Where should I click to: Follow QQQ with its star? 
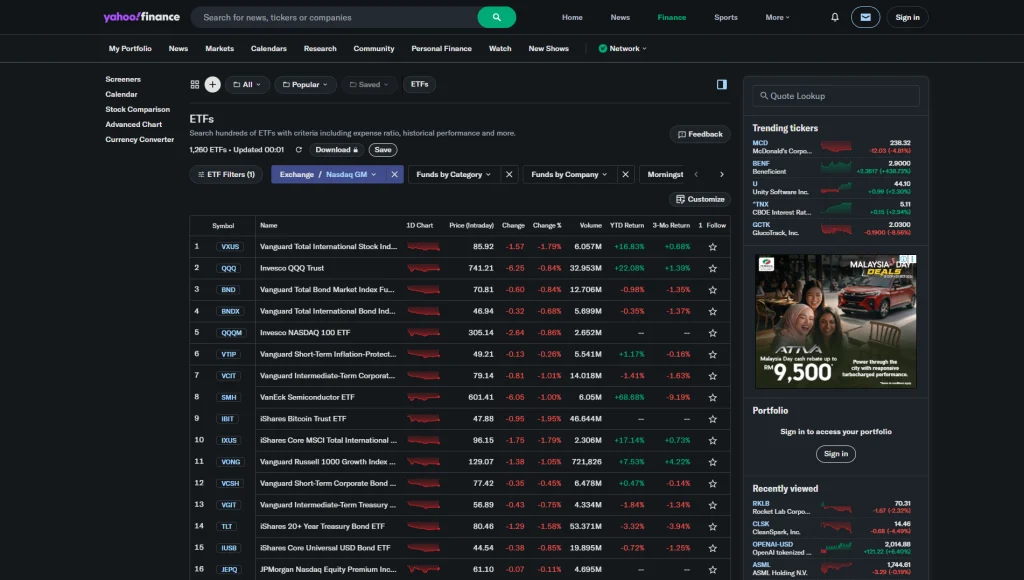[712, 268]
